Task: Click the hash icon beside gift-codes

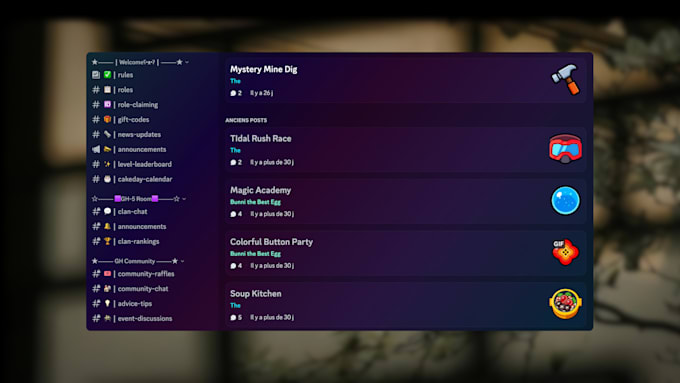Action: (96, 119)
